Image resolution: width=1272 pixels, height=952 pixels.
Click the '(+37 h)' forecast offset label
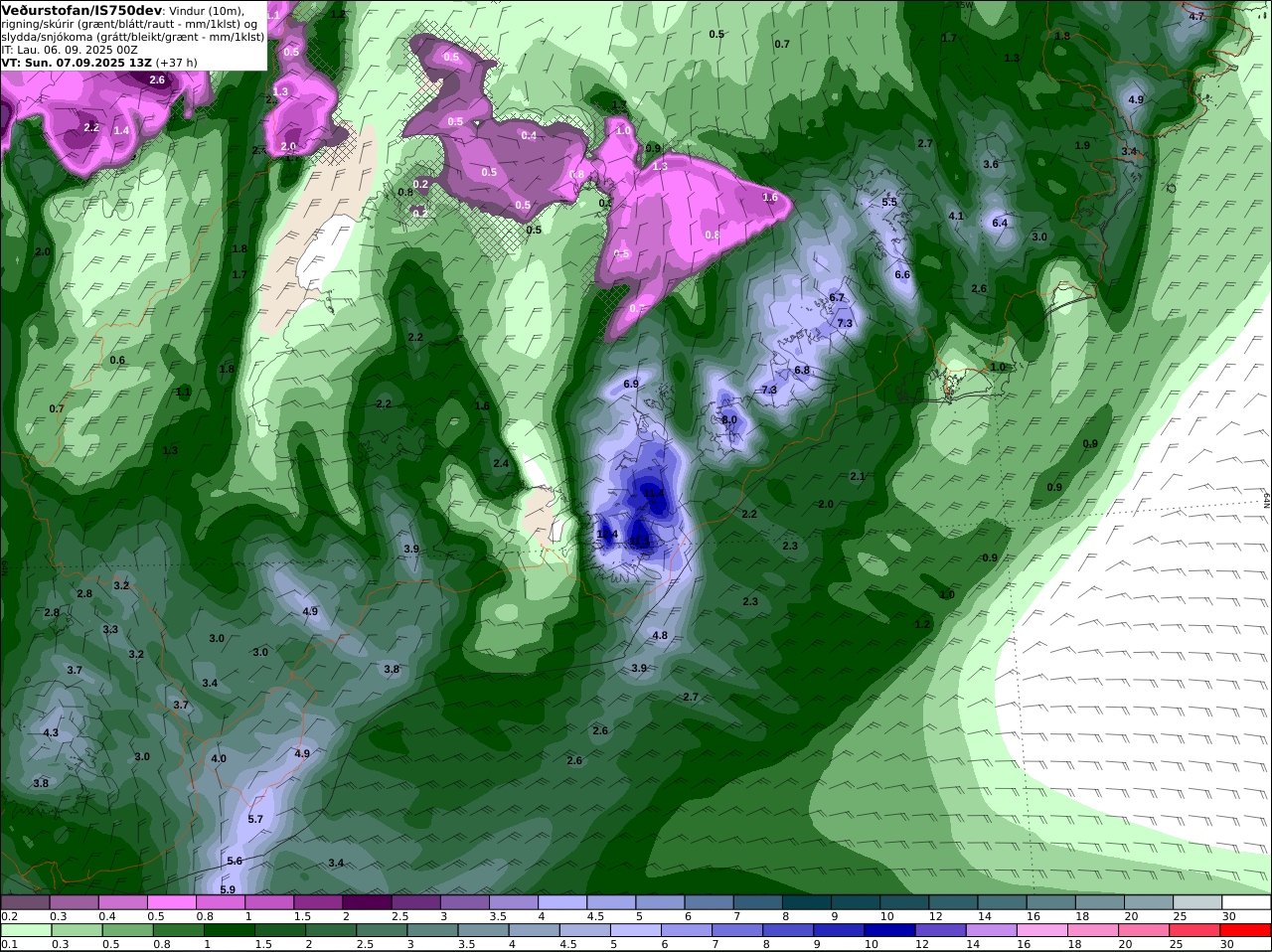177,63
